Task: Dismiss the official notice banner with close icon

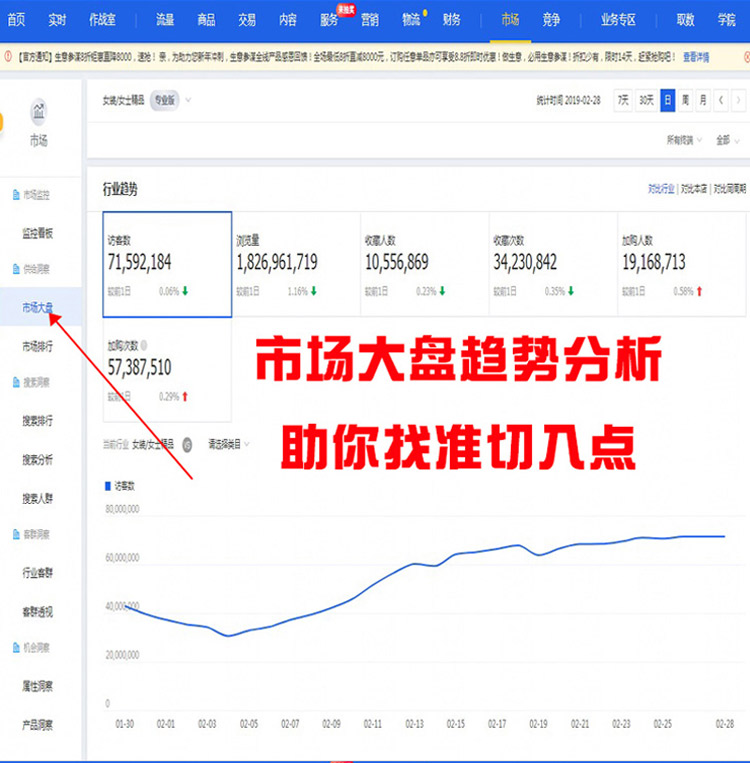Action: pyautogui.click(x=747, y=57)
